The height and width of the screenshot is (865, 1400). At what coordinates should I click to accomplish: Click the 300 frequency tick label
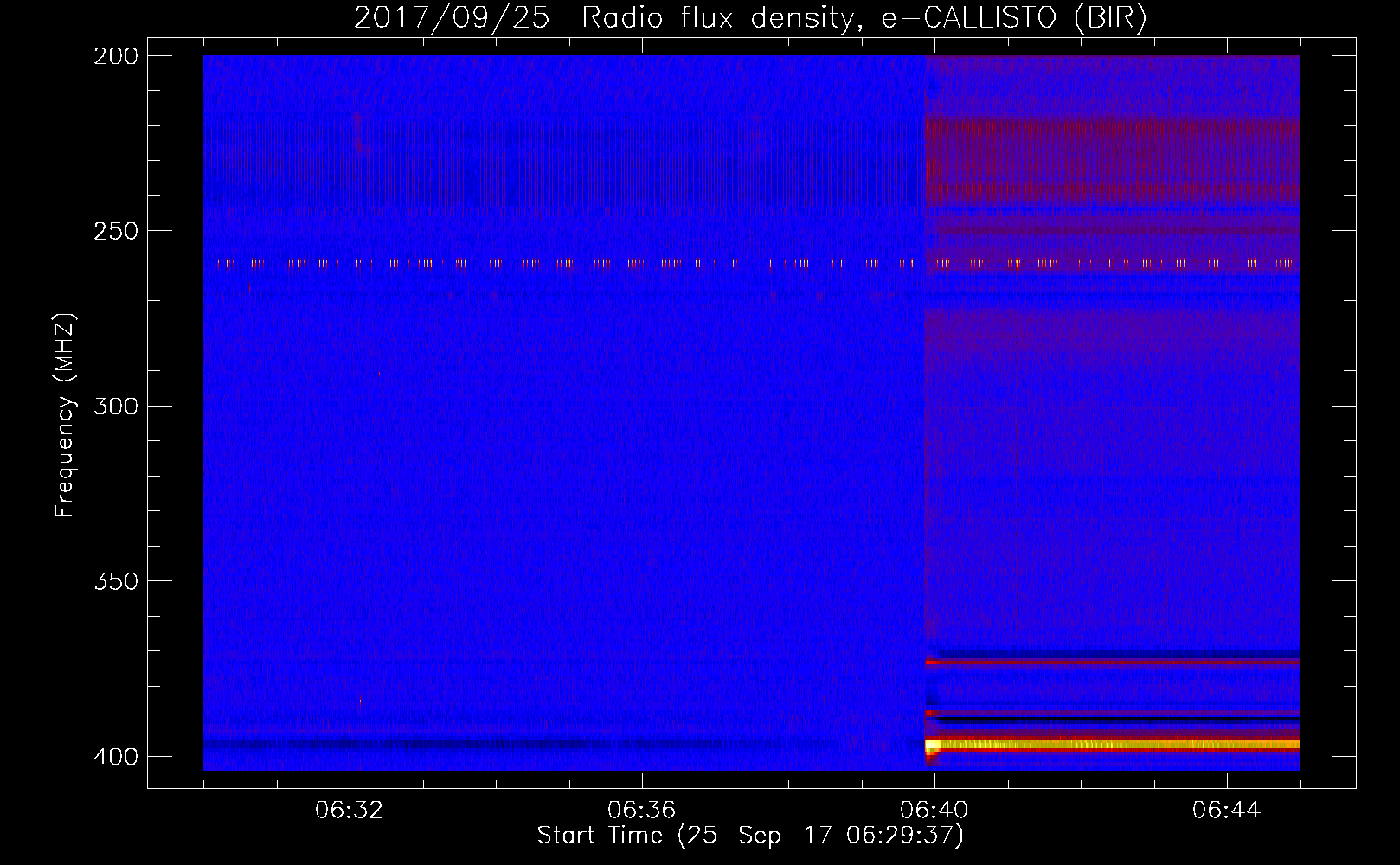click(x=115, y=406)
